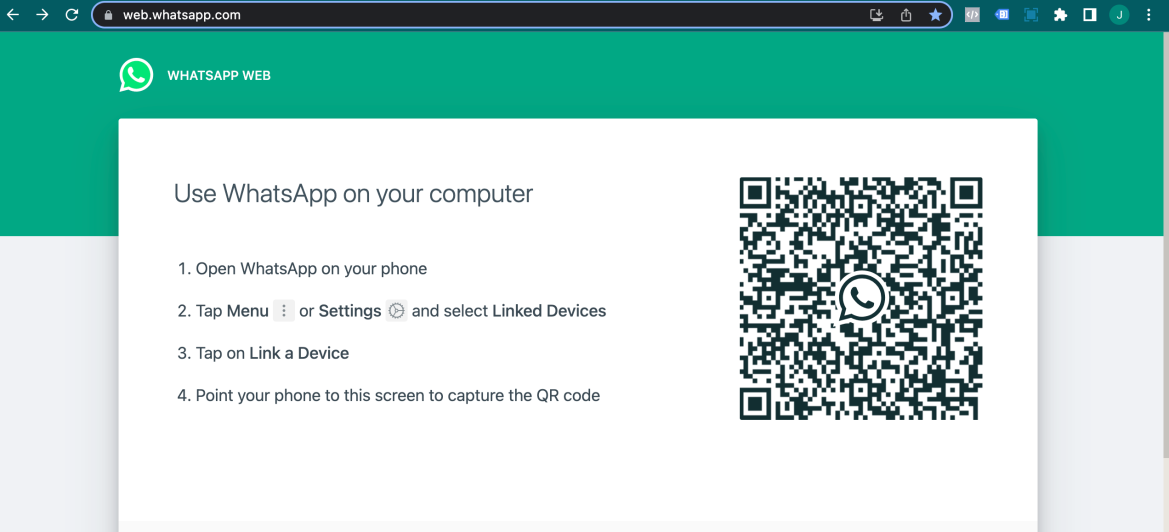
Task: Click the code brackets extension icon
Action: (972, 15)
